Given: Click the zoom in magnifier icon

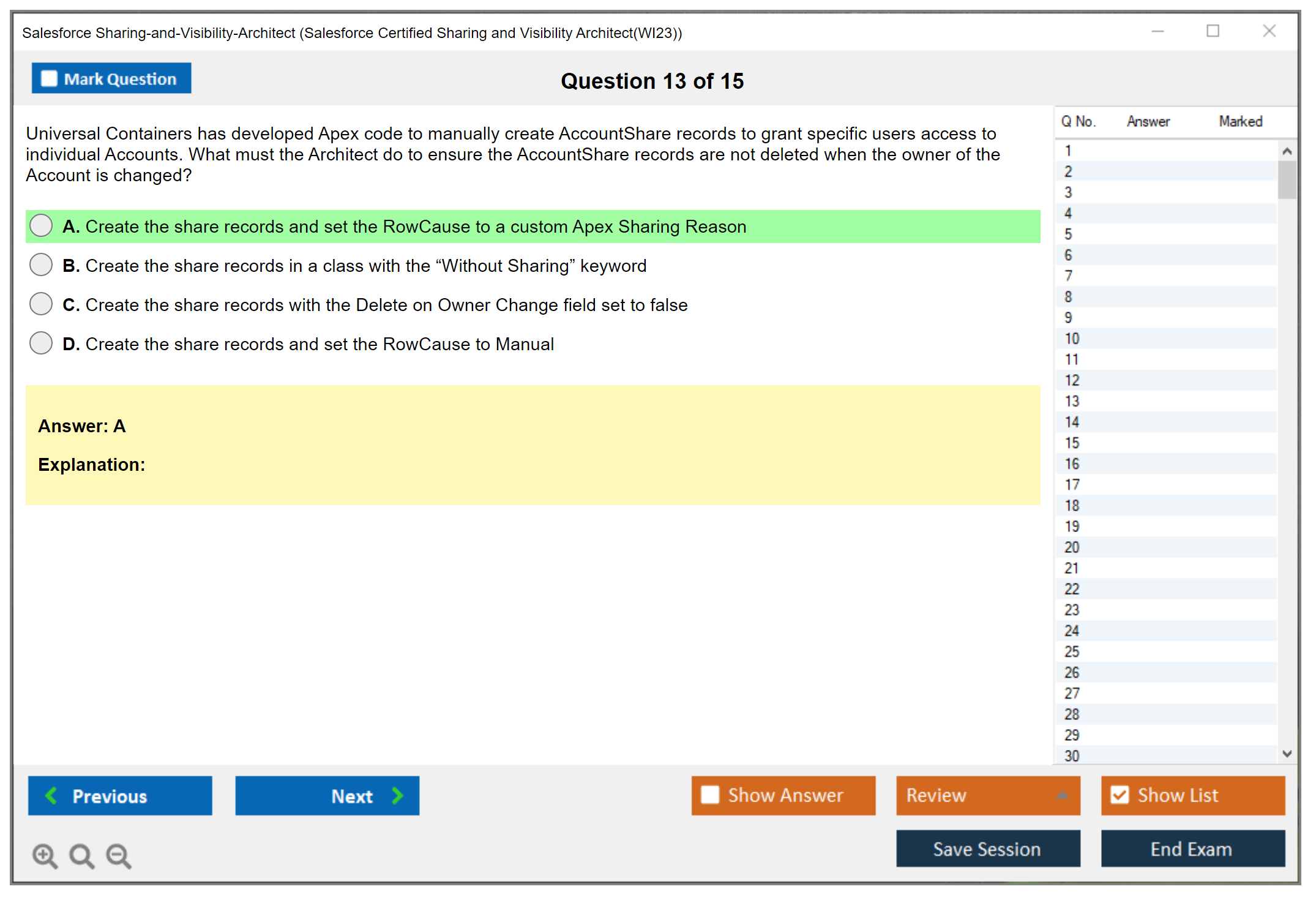Looking at the screenshot, I should click(45, 855).
